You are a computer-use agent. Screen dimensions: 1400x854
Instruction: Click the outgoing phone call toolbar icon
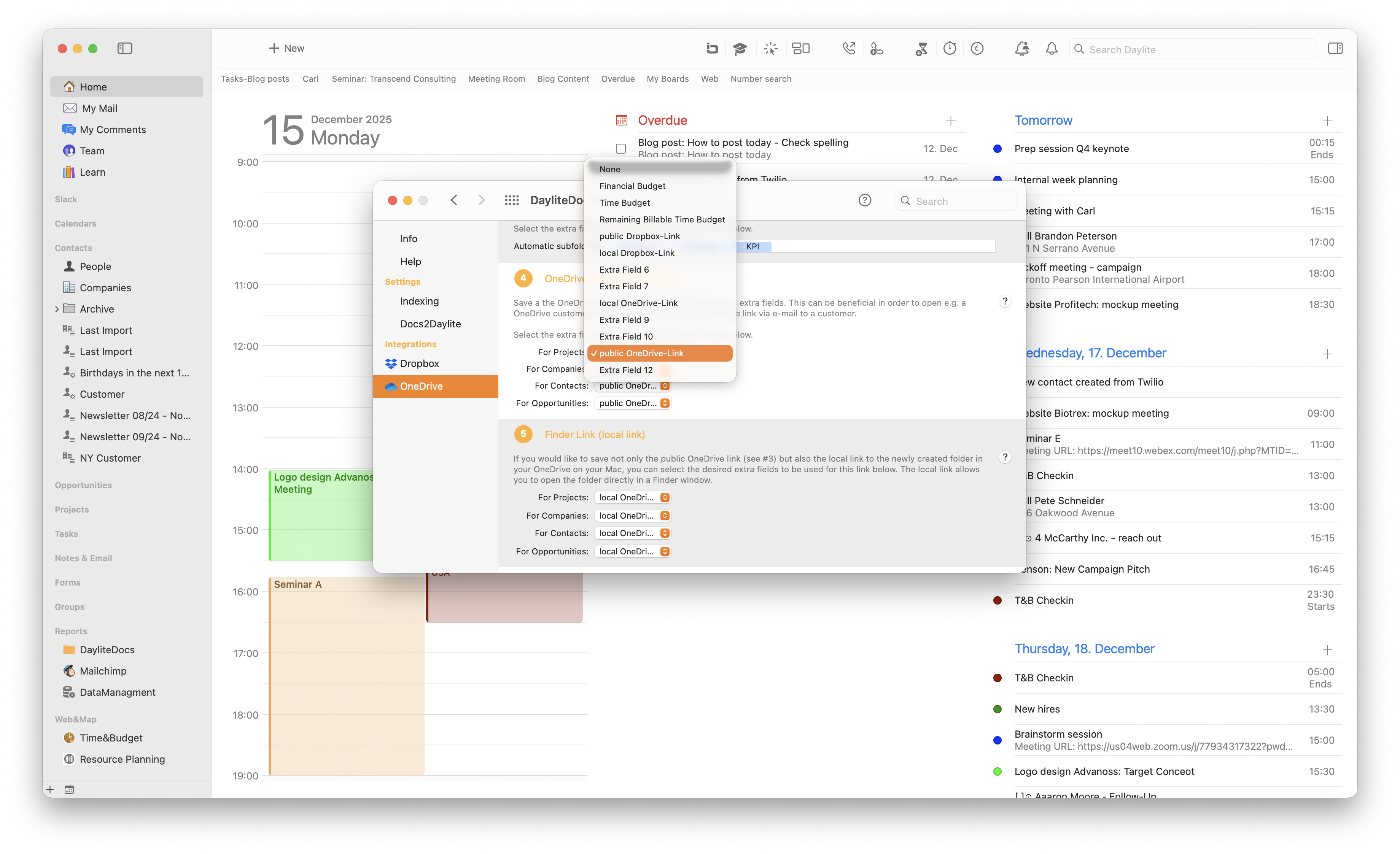849,49
